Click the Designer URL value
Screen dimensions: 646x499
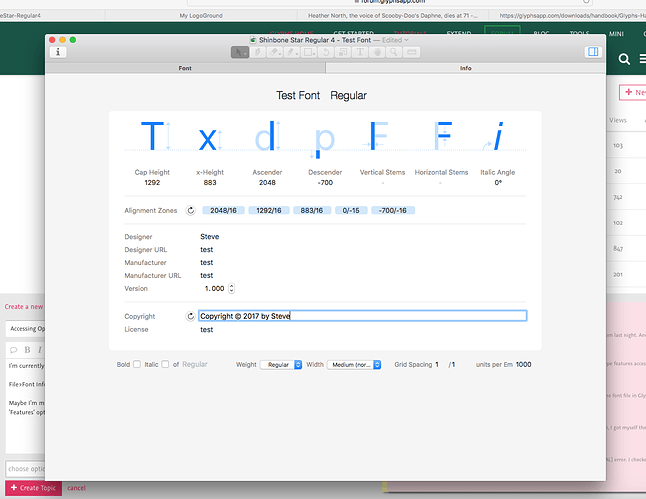[x=207, y=250]
